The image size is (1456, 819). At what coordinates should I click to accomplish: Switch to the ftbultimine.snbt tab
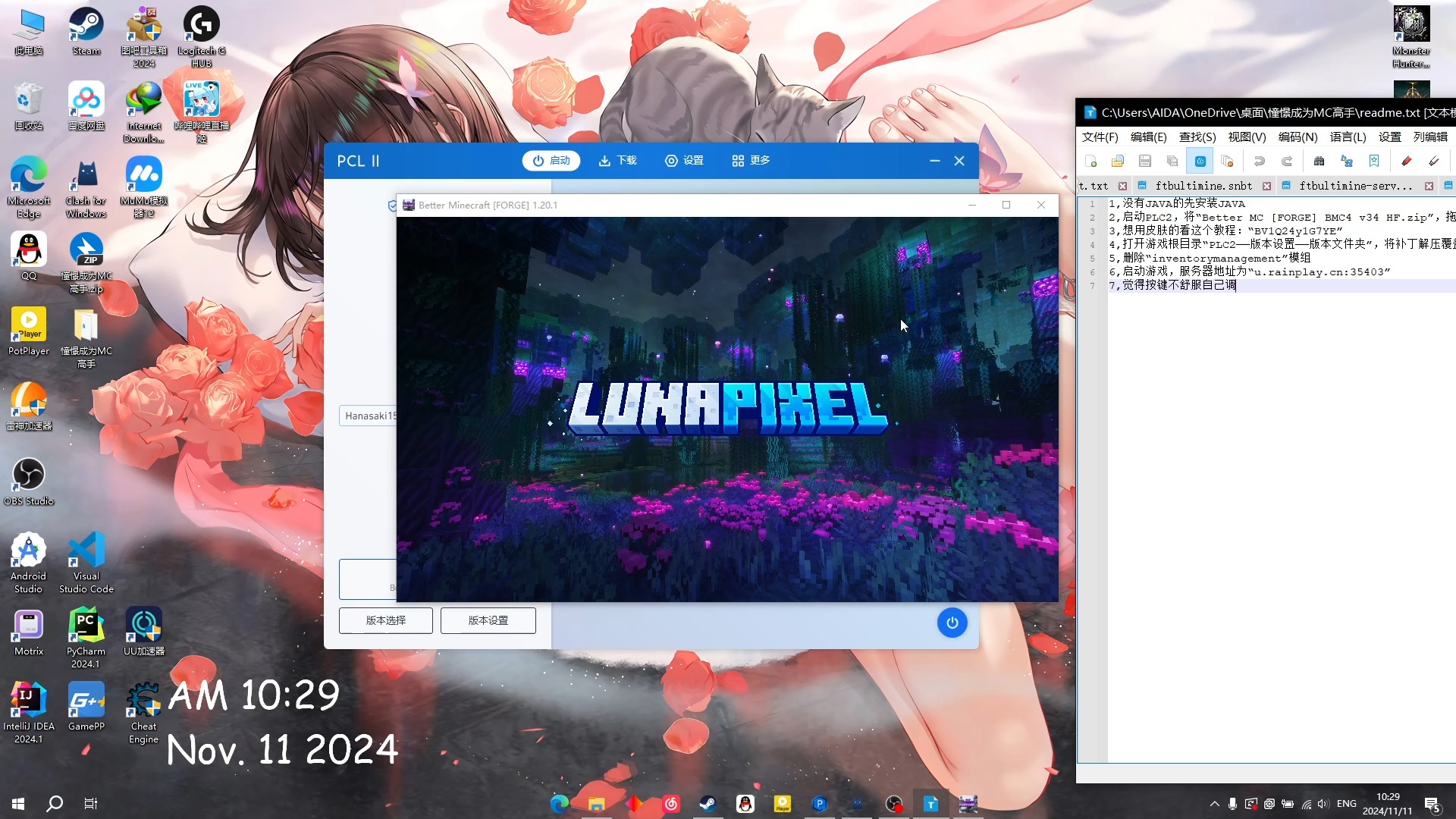point(1203,186)
